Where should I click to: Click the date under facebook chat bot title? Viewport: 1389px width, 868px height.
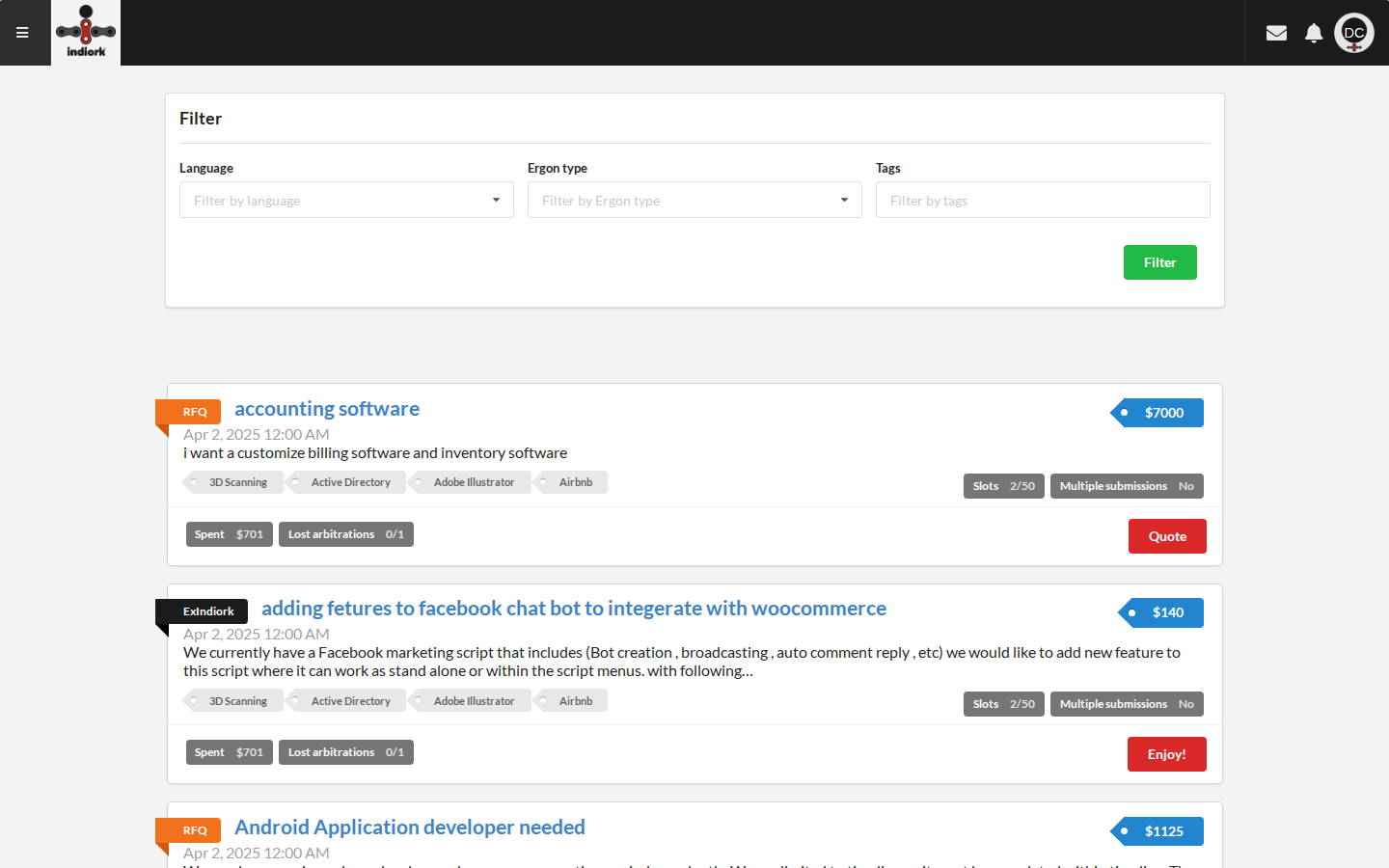pyautogui.click(x=257, y=635)
